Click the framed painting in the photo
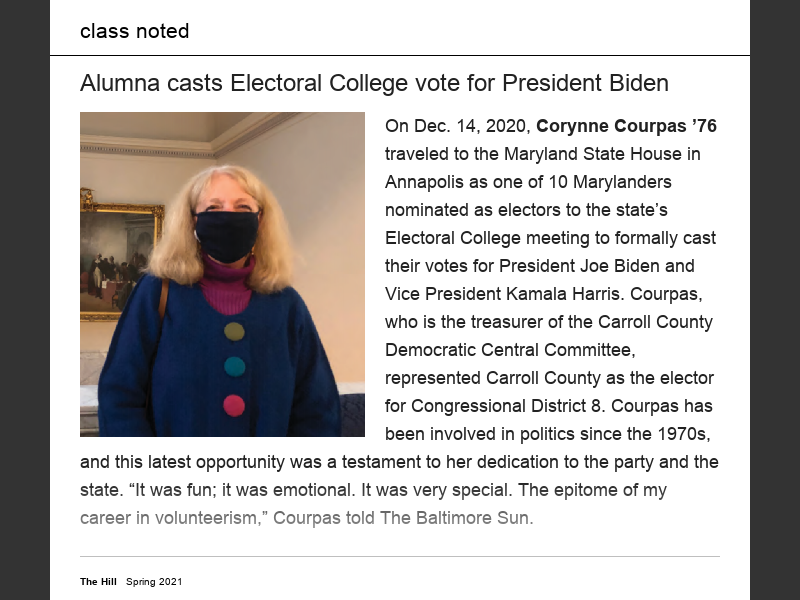This screenshot has width=800, height=600. (120, 257)
